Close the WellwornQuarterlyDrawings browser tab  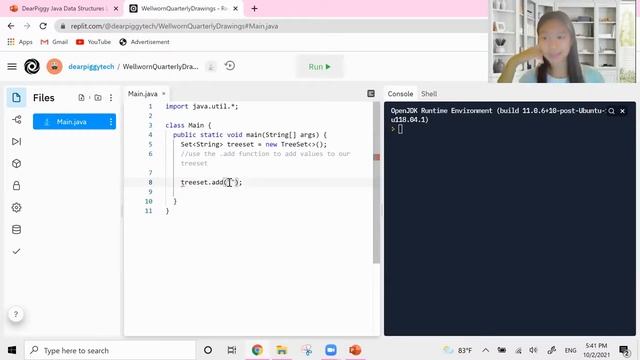coord(236,8)
